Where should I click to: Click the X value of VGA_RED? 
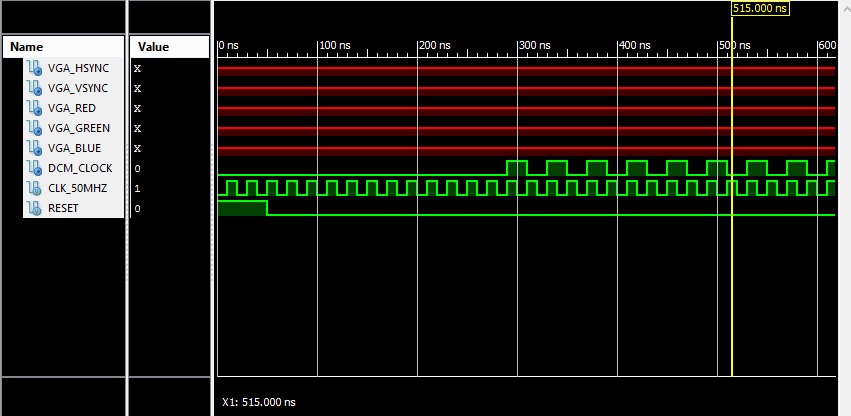pyautogui.click(x=137, y=109)
